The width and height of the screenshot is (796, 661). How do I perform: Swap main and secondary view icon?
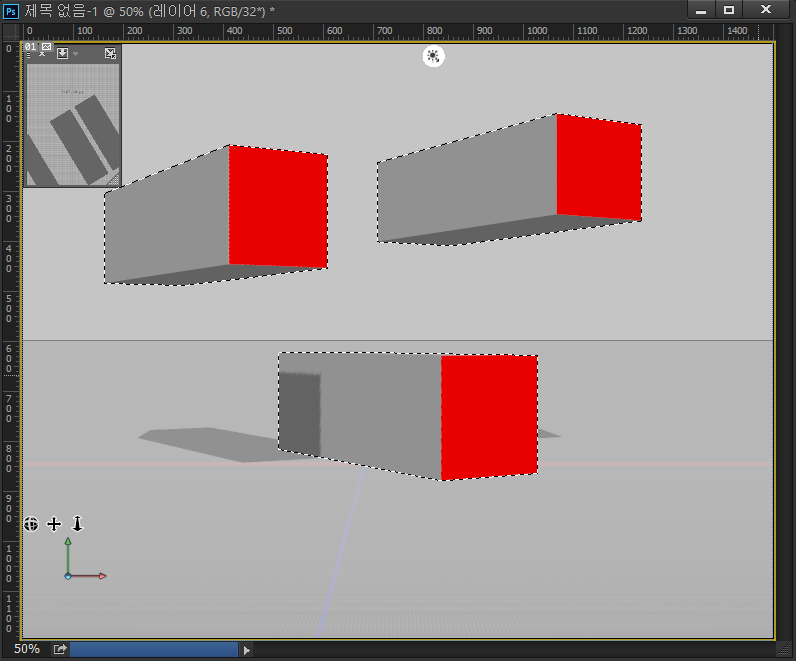coord(110,53)
